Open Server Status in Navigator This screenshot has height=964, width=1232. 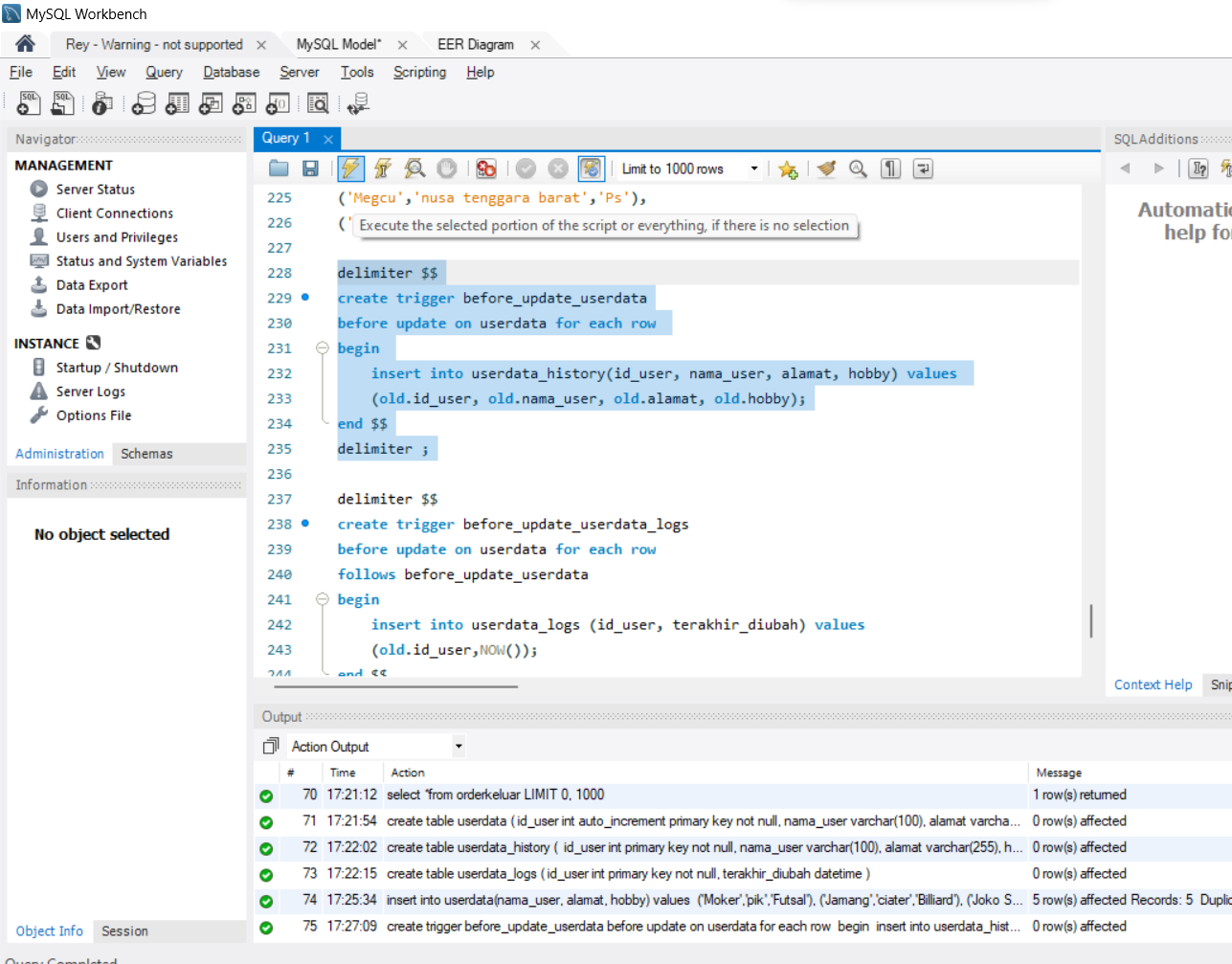(95, 190)
